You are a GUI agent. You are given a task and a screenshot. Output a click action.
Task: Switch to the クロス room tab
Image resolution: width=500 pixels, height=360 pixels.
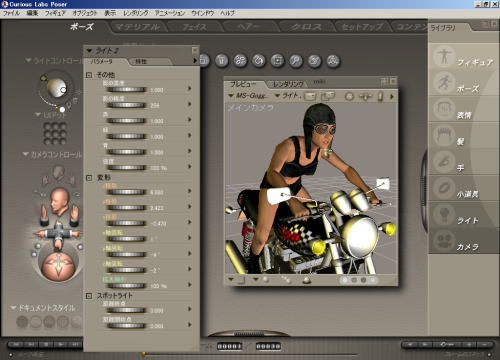[306, 27]
